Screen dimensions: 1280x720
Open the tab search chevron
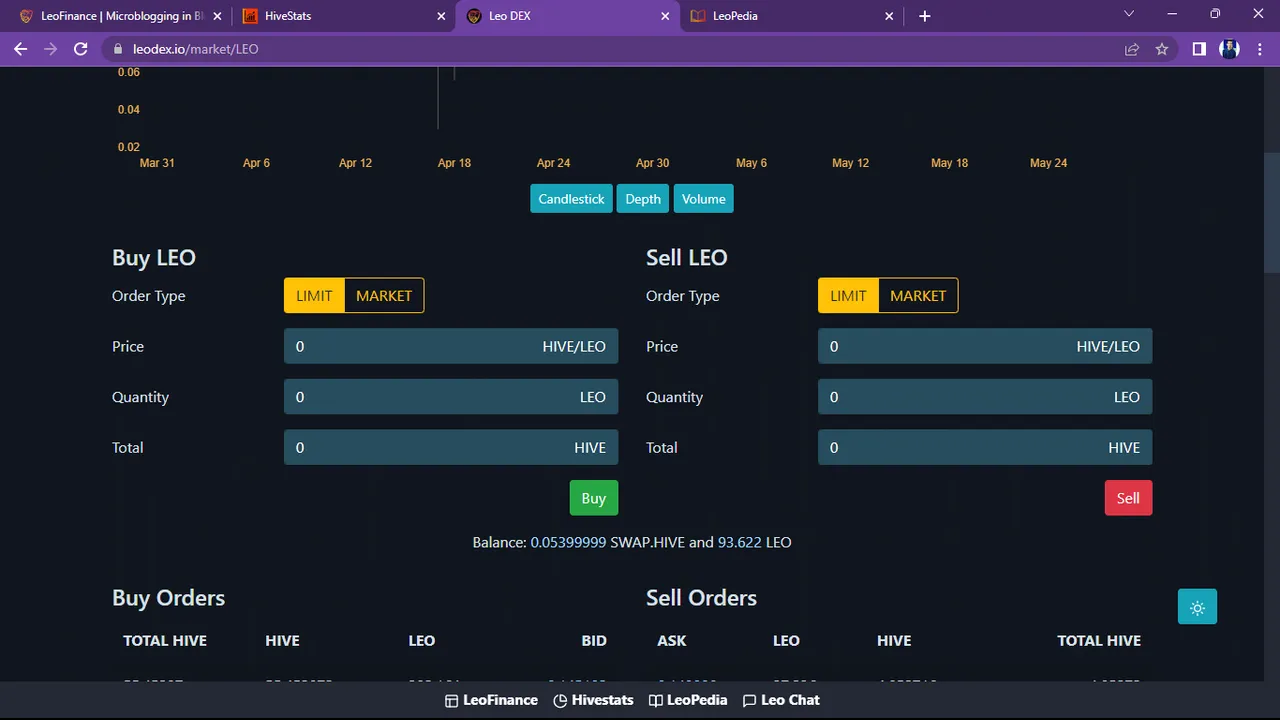(x=1129, y=14)
